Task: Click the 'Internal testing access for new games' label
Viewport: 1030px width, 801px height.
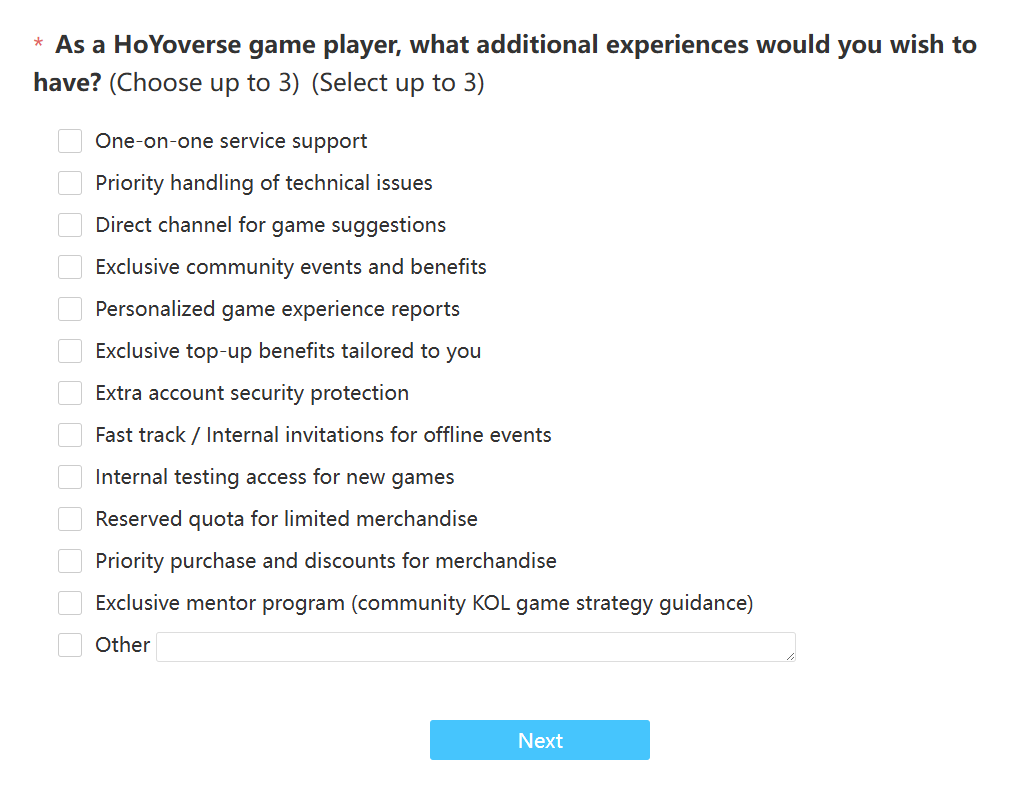Action: 275,477
